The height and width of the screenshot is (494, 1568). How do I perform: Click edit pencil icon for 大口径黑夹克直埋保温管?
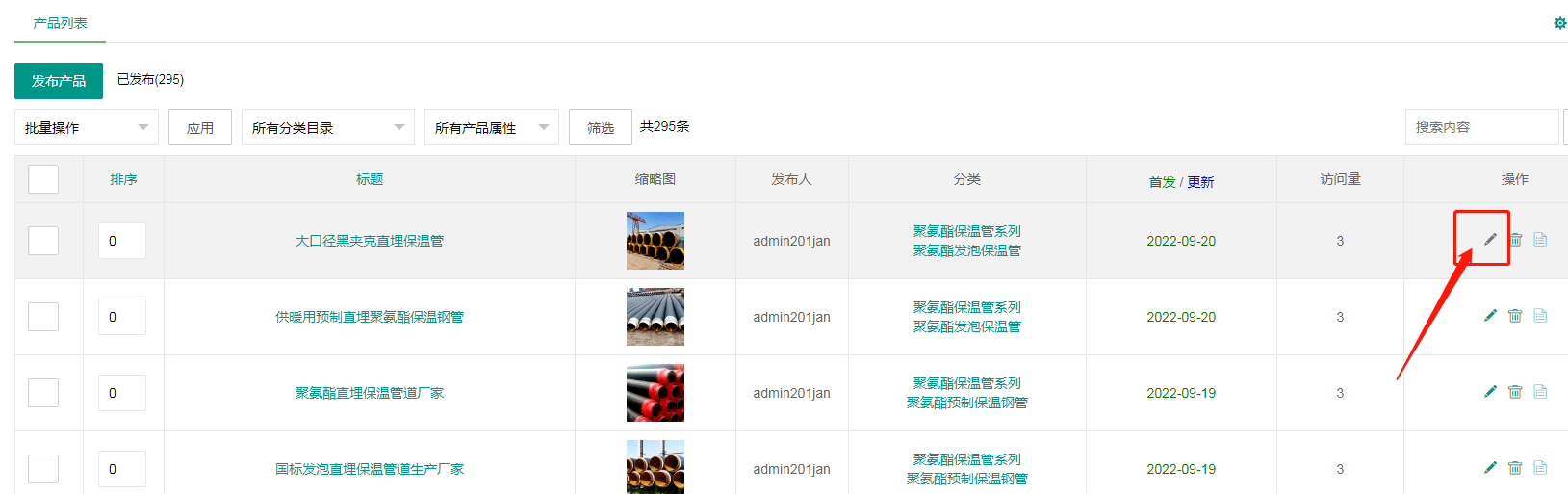(x=1490, y=239)
